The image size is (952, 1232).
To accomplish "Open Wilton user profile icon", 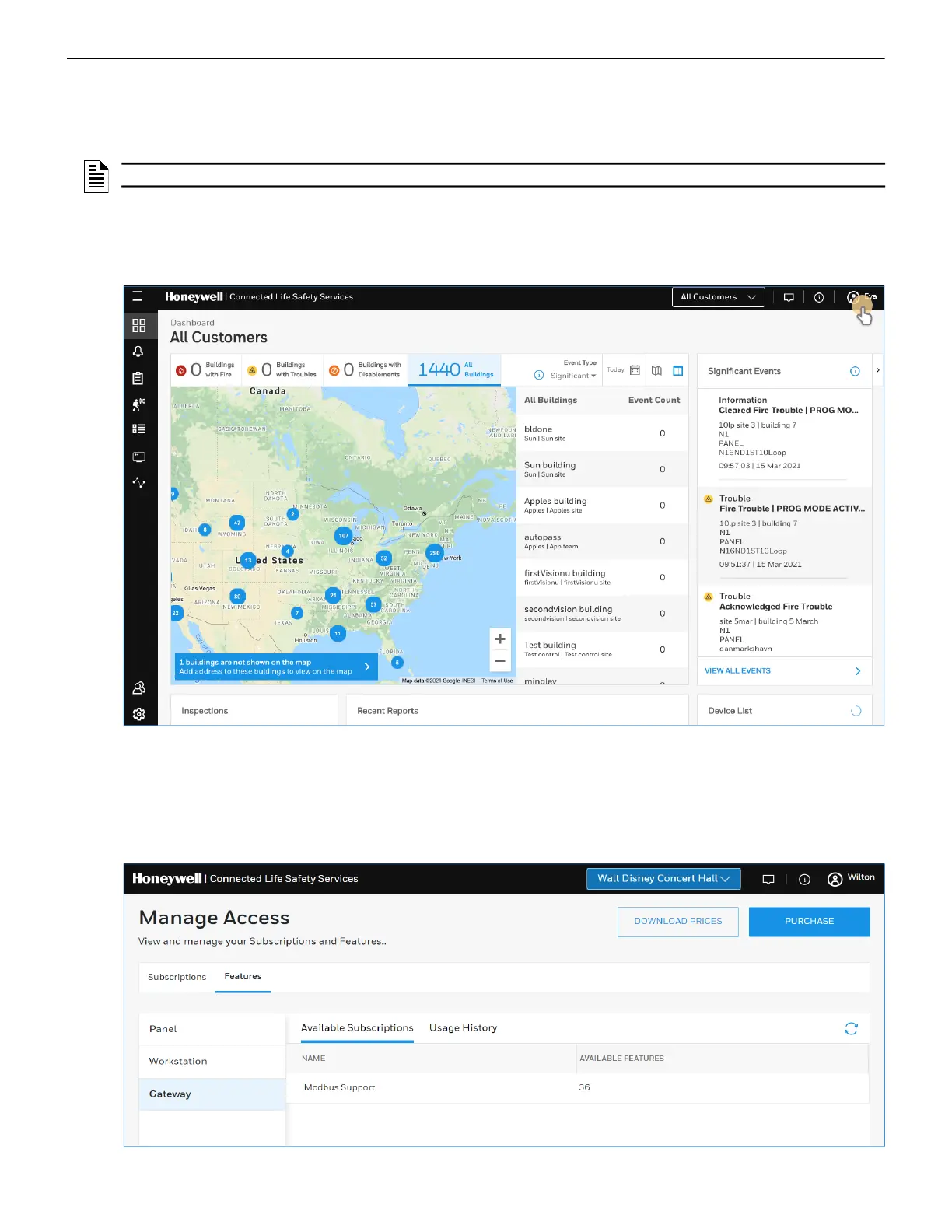I will click(835, 879).
